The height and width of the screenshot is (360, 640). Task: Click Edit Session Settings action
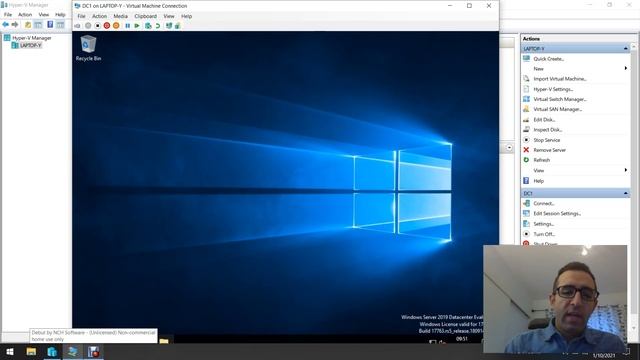(x=557, y=213)
